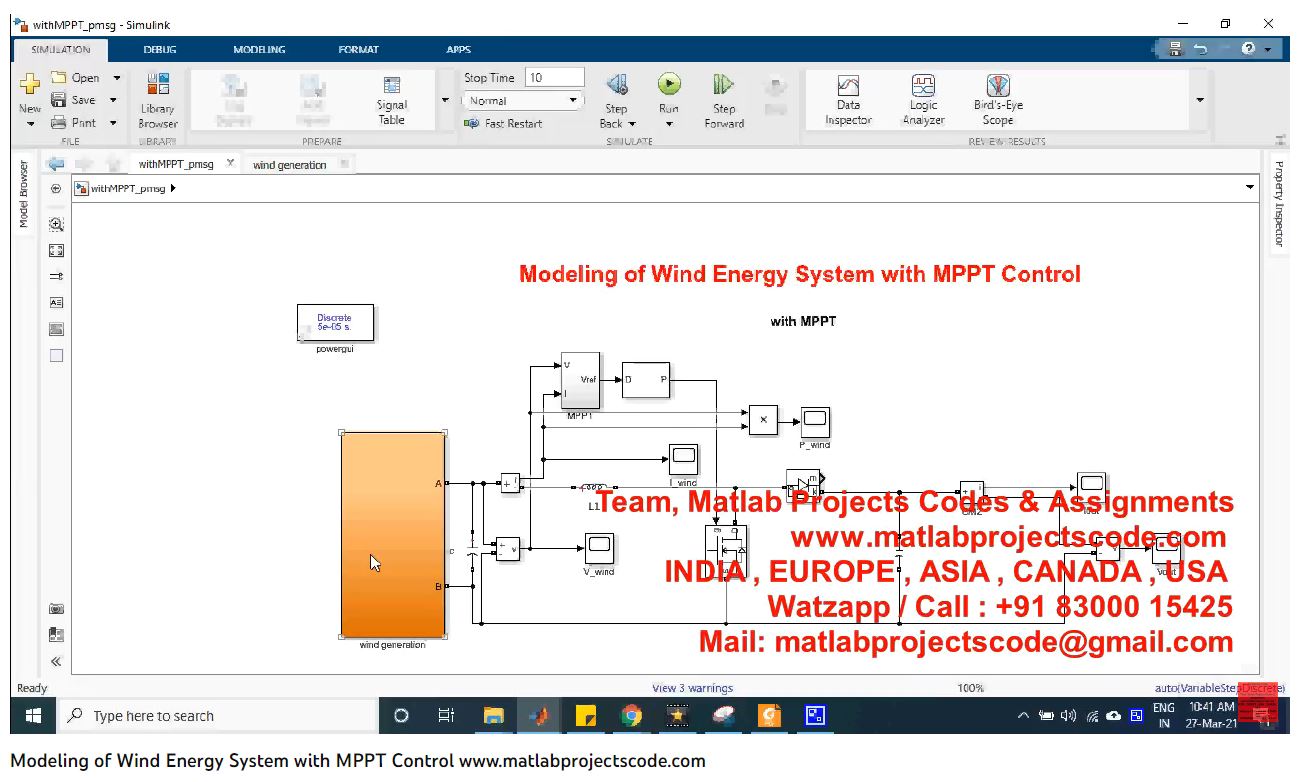
Task: Show the Property Inspector panel
Action: click(1278, 204)
